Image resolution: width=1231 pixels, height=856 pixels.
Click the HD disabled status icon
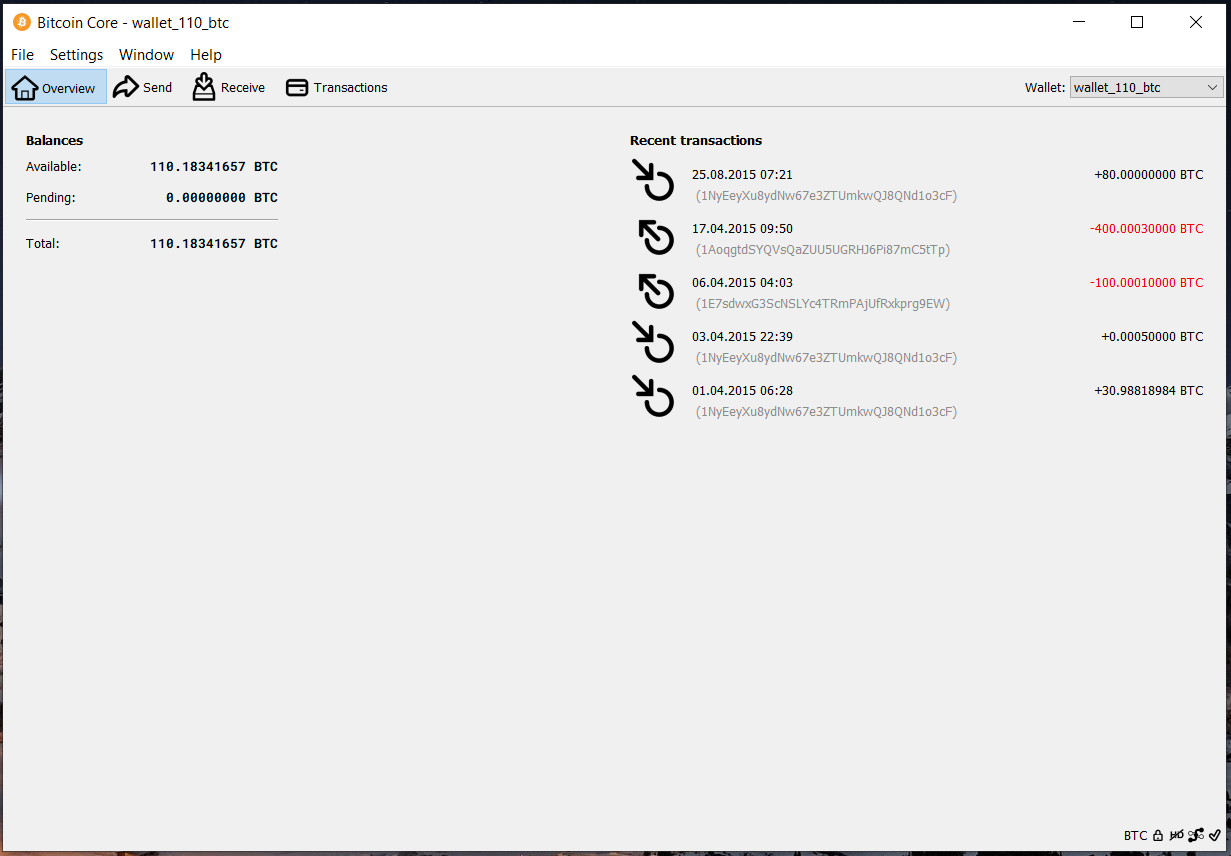coord(1176,835)
